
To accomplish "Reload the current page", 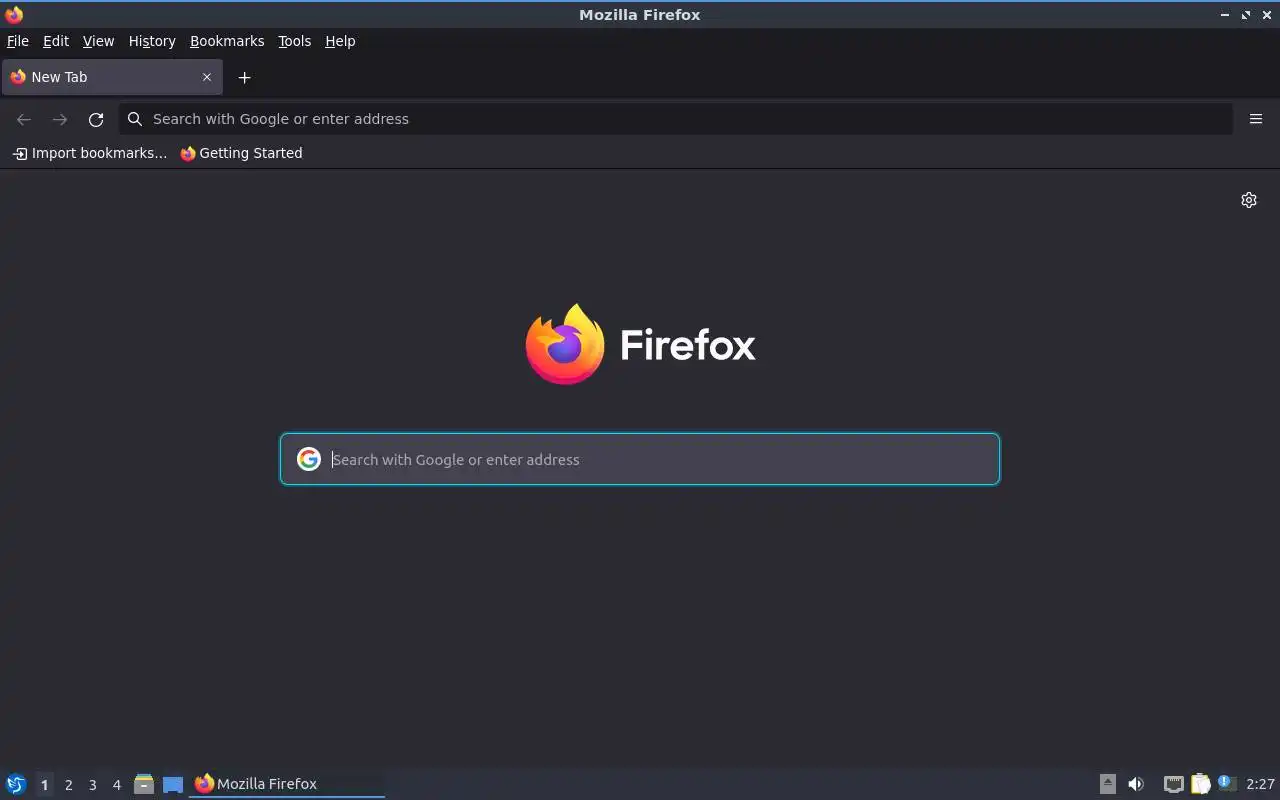I will tap(96, 119).
